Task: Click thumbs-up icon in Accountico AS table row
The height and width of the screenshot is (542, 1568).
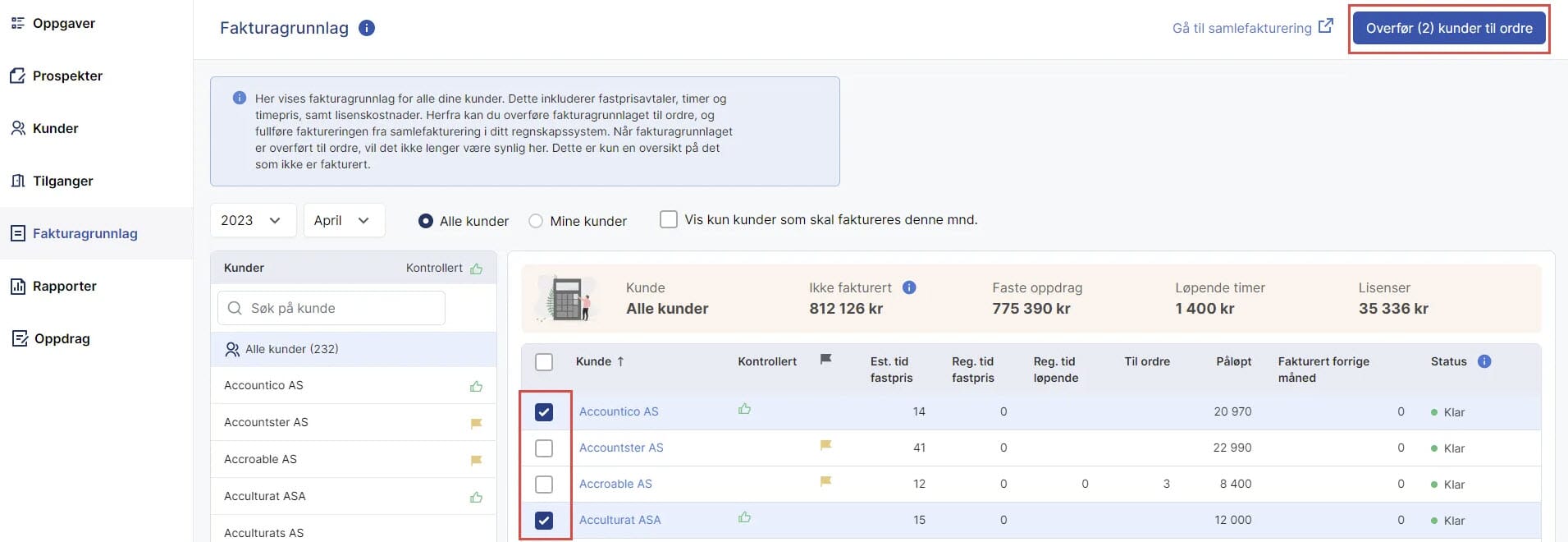Action: point(744,409)
